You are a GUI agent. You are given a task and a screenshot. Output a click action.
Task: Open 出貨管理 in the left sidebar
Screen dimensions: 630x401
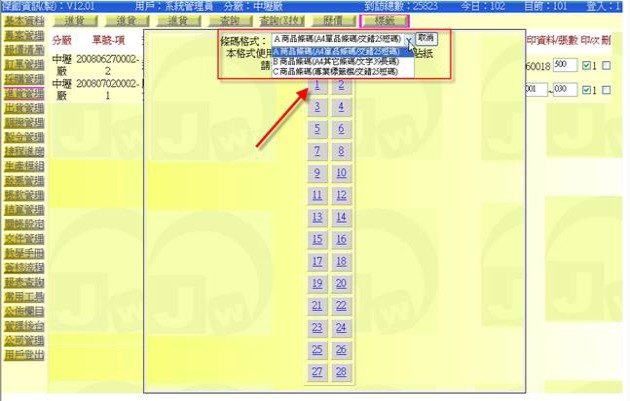click(x=23, y=108)
